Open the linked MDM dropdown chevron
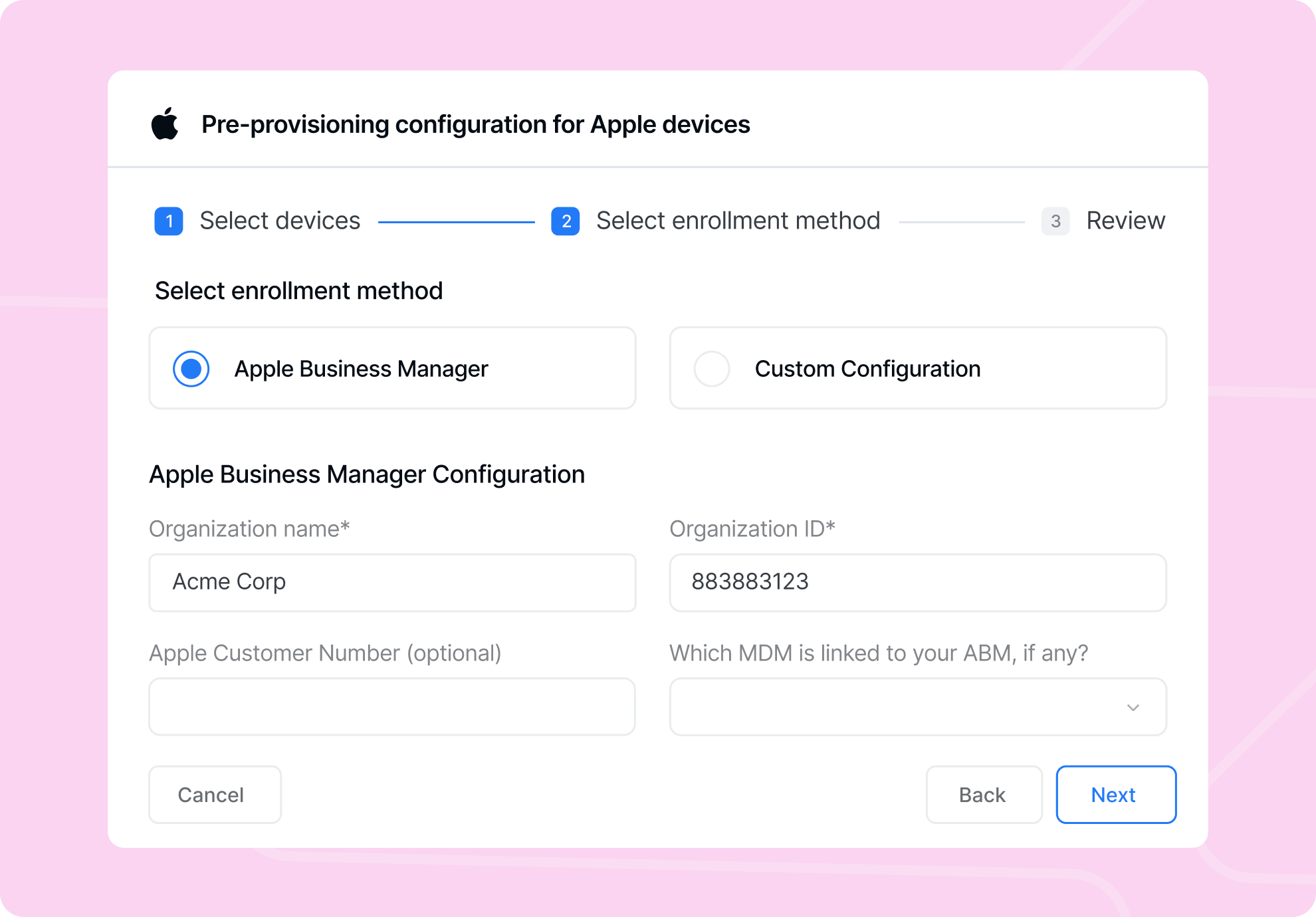 click(x=1133, y=707)
